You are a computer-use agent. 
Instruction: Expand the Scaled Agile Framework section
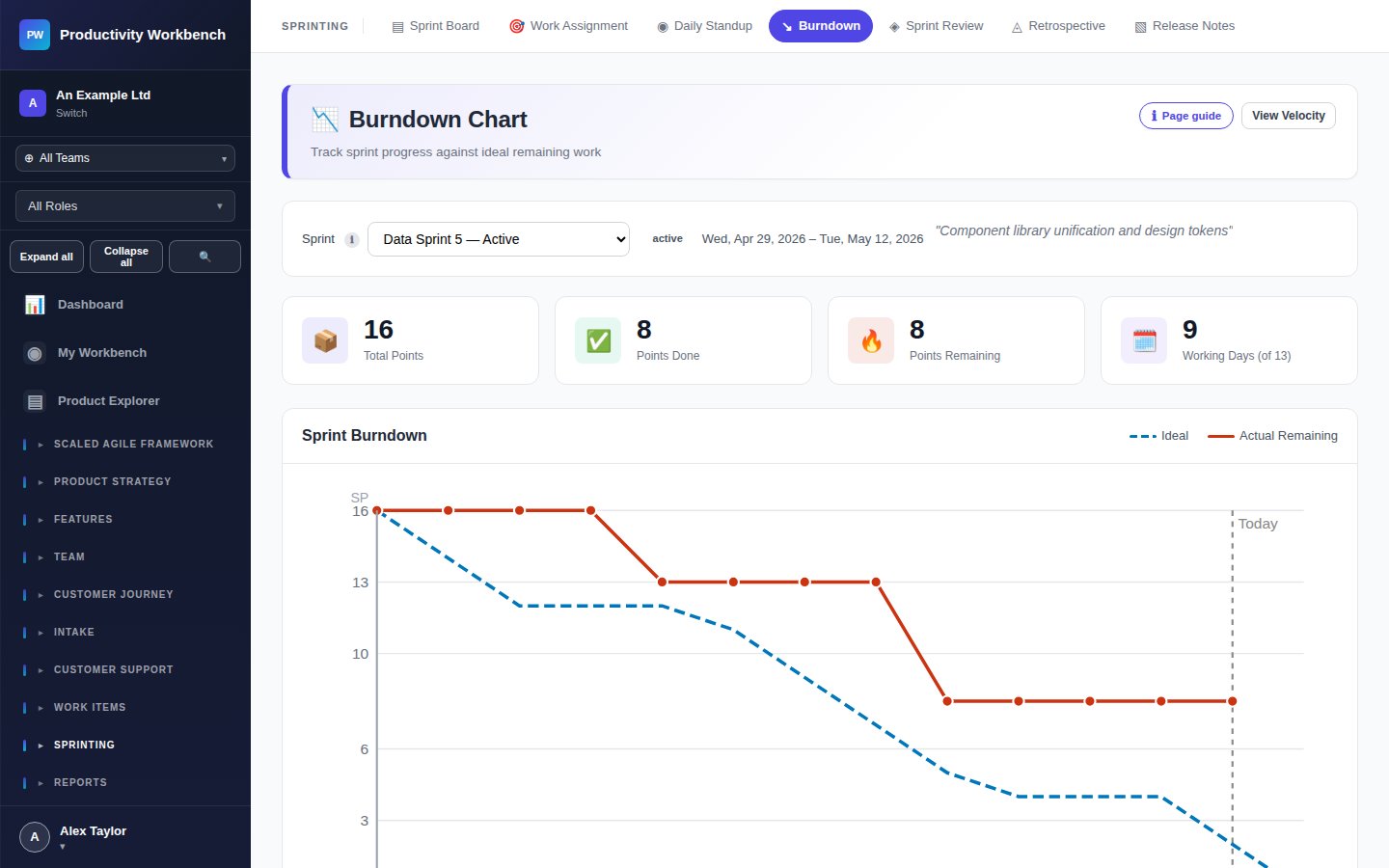point(125,445)
